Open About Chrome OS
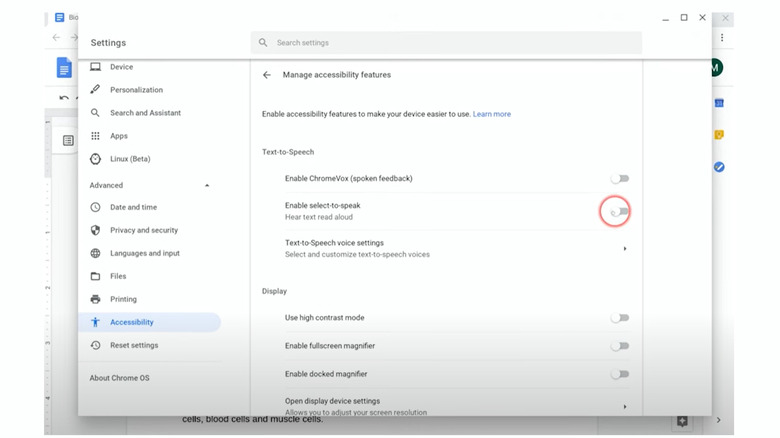The height and width of the screenshot is (438, 780). tap(119, 378)
